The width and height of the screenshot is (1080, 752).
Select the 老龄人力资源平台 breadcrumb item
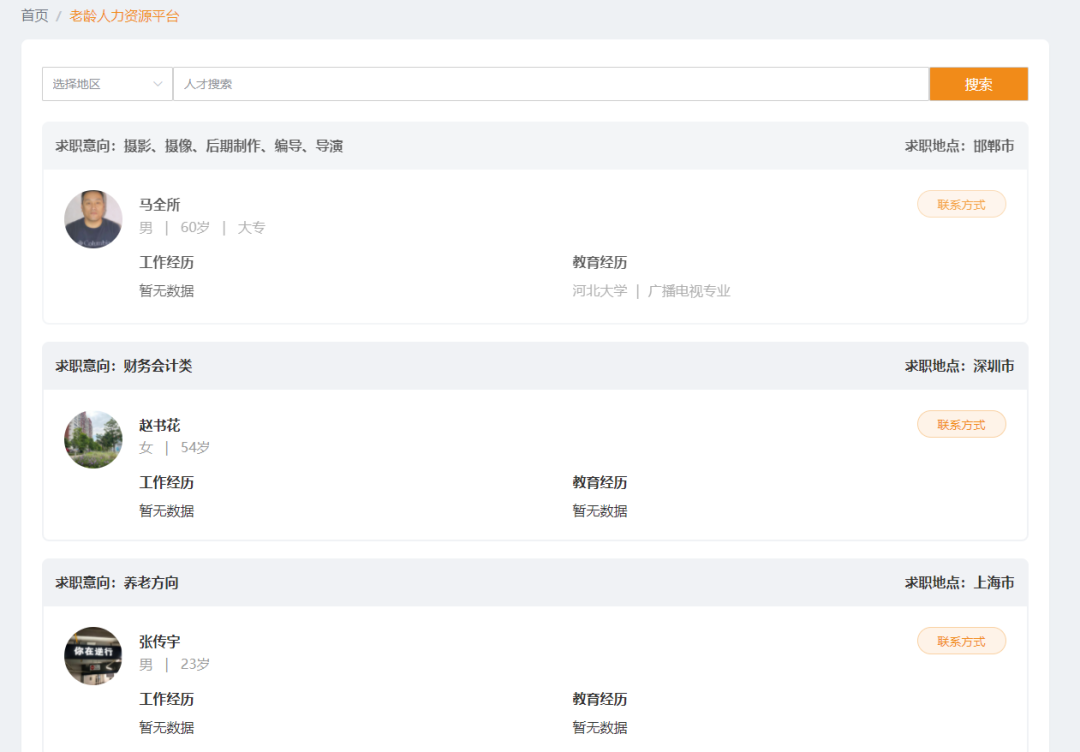coord(124,16)
